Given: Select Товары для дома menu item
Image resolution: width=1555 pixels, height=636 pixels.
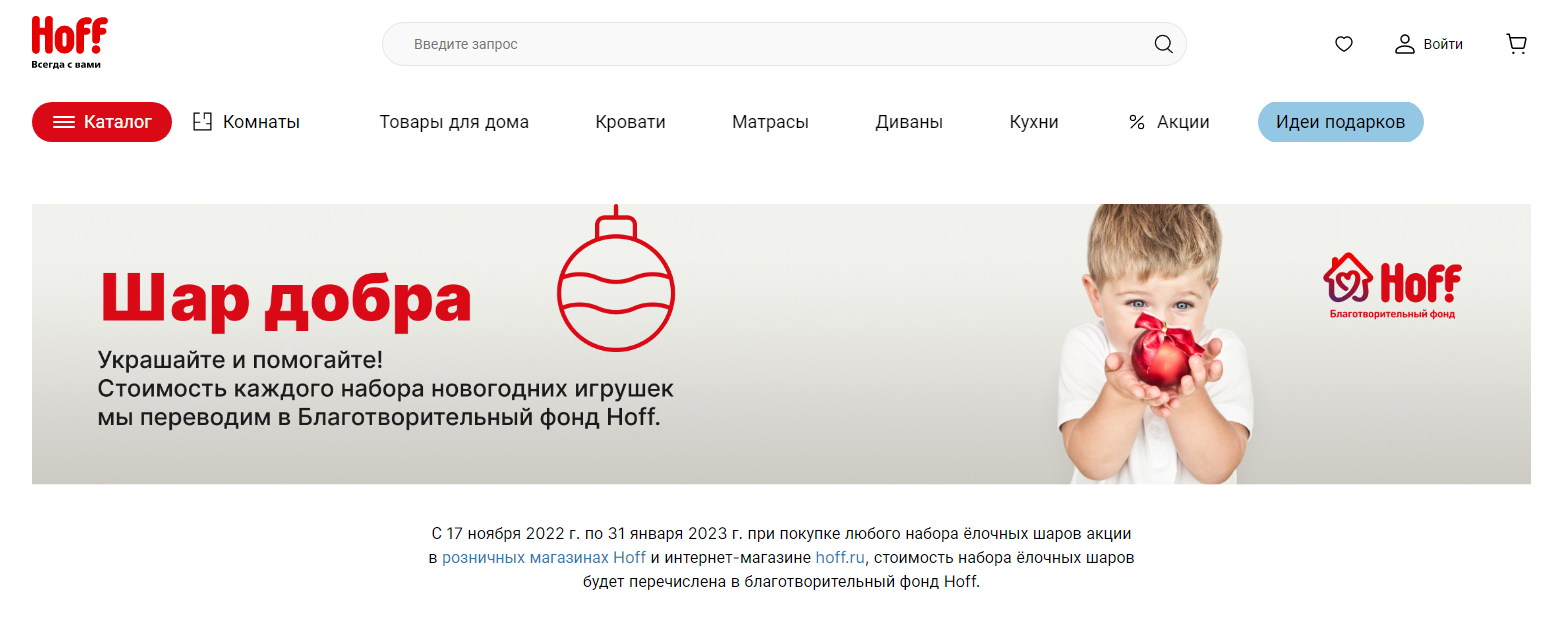Looking at the screenshot, I should pyautogui.click(x=454, y=122).
